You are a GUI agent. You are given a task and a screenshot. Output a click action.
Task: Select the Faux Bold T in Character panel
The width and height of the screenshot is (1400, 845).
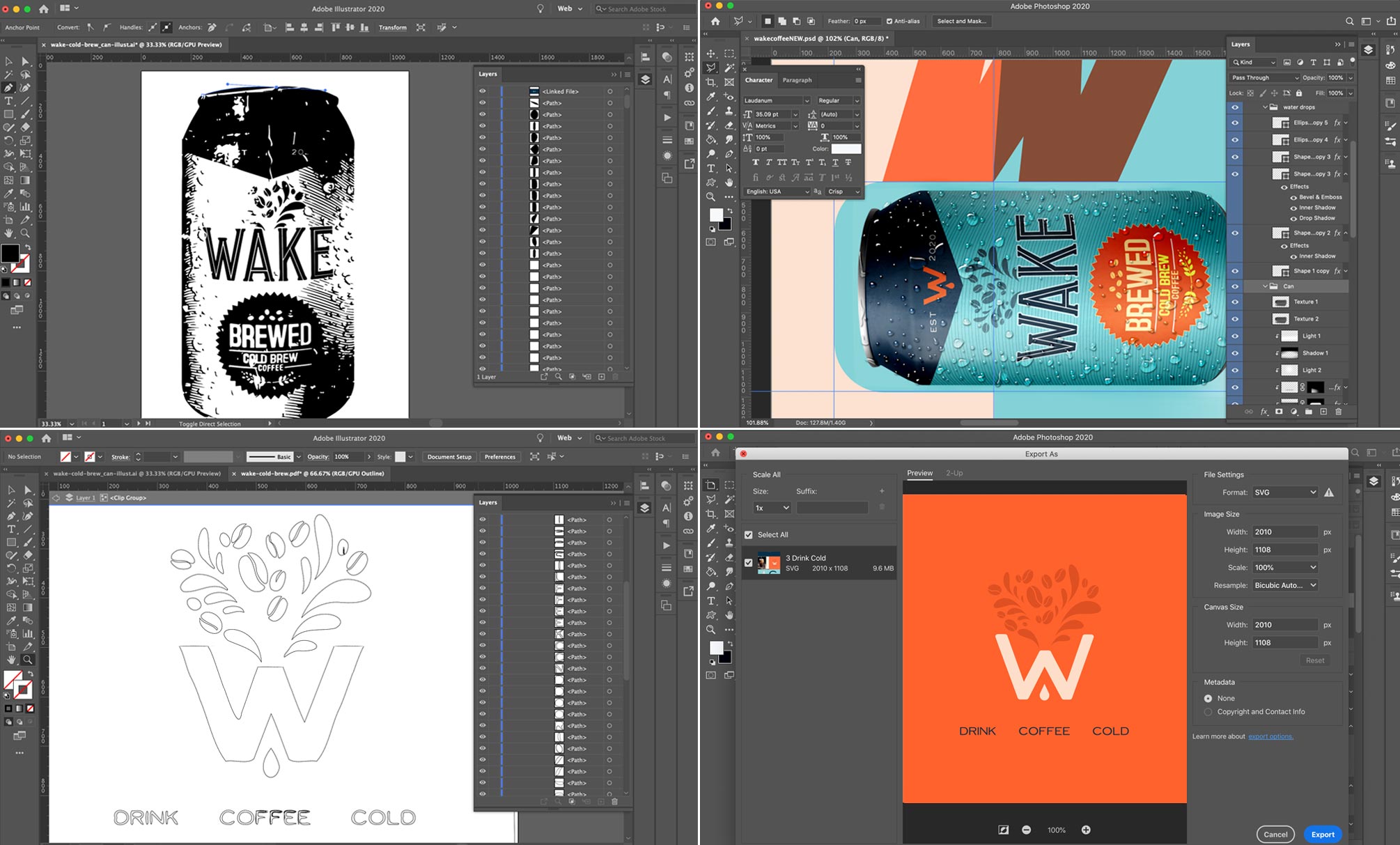pyautogui.click(x=755, y=162)
